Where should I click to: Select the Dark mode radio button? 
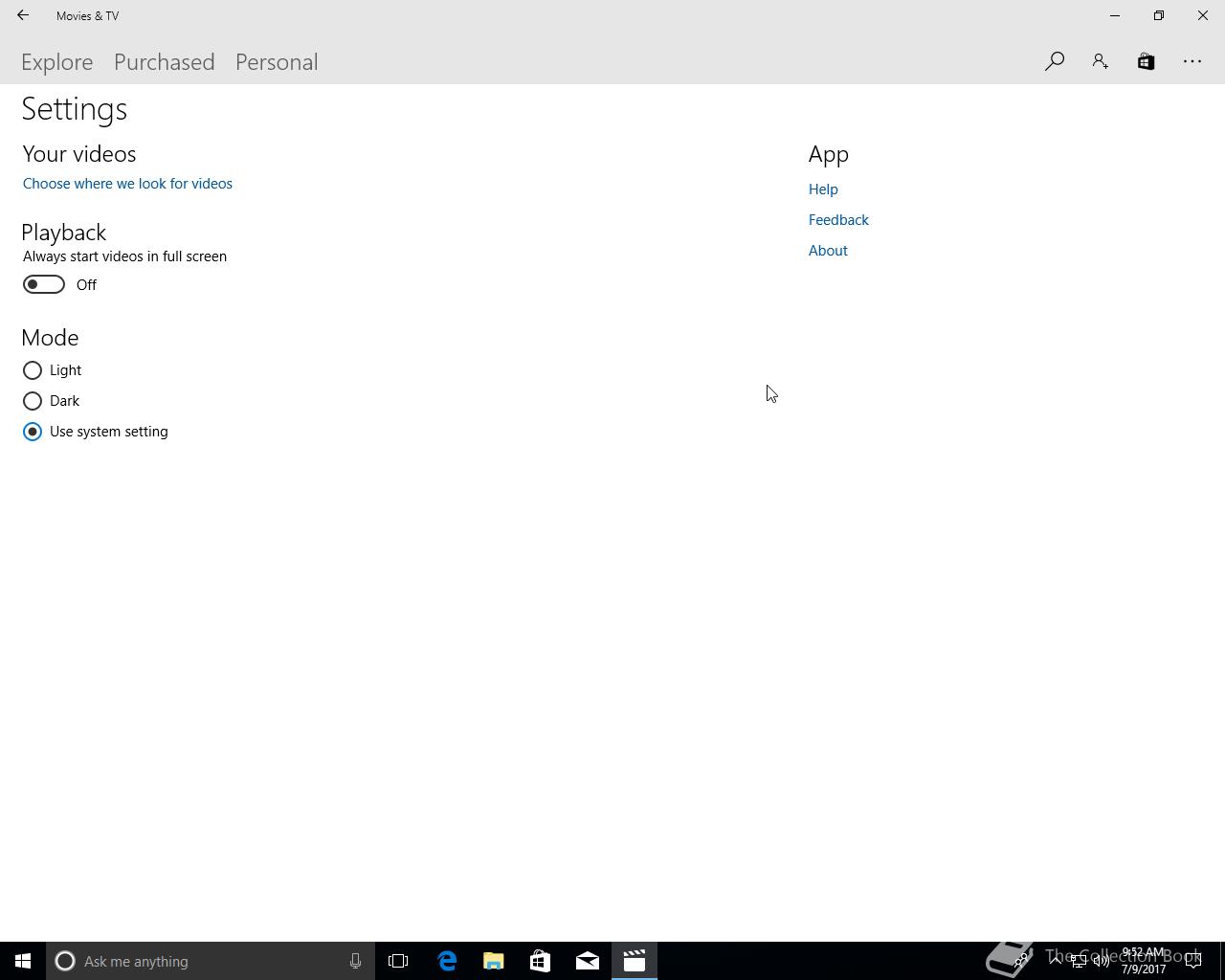pos(32,401)
